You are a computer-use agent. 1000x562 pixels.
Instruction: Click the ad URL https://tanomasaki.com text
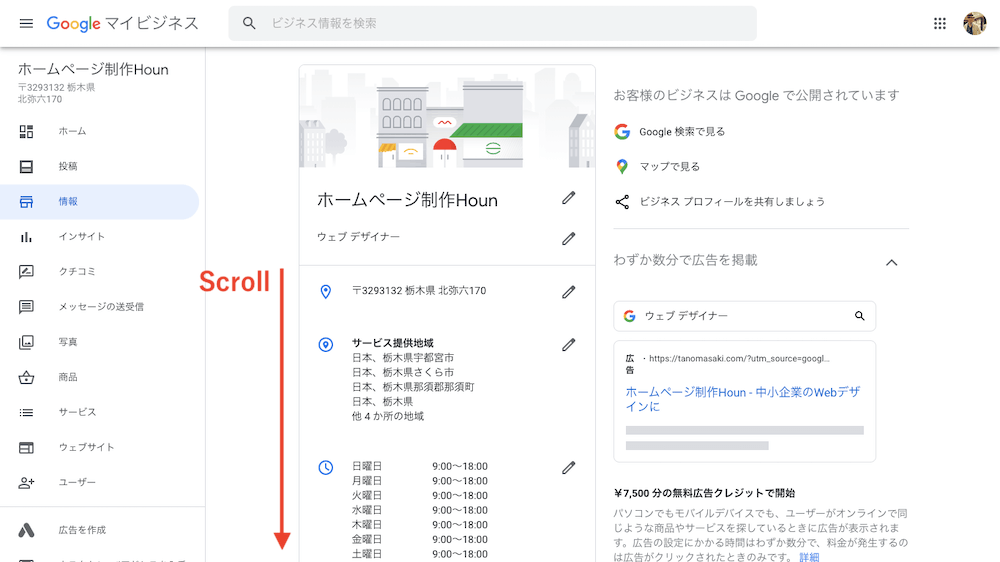click(739, 359)
